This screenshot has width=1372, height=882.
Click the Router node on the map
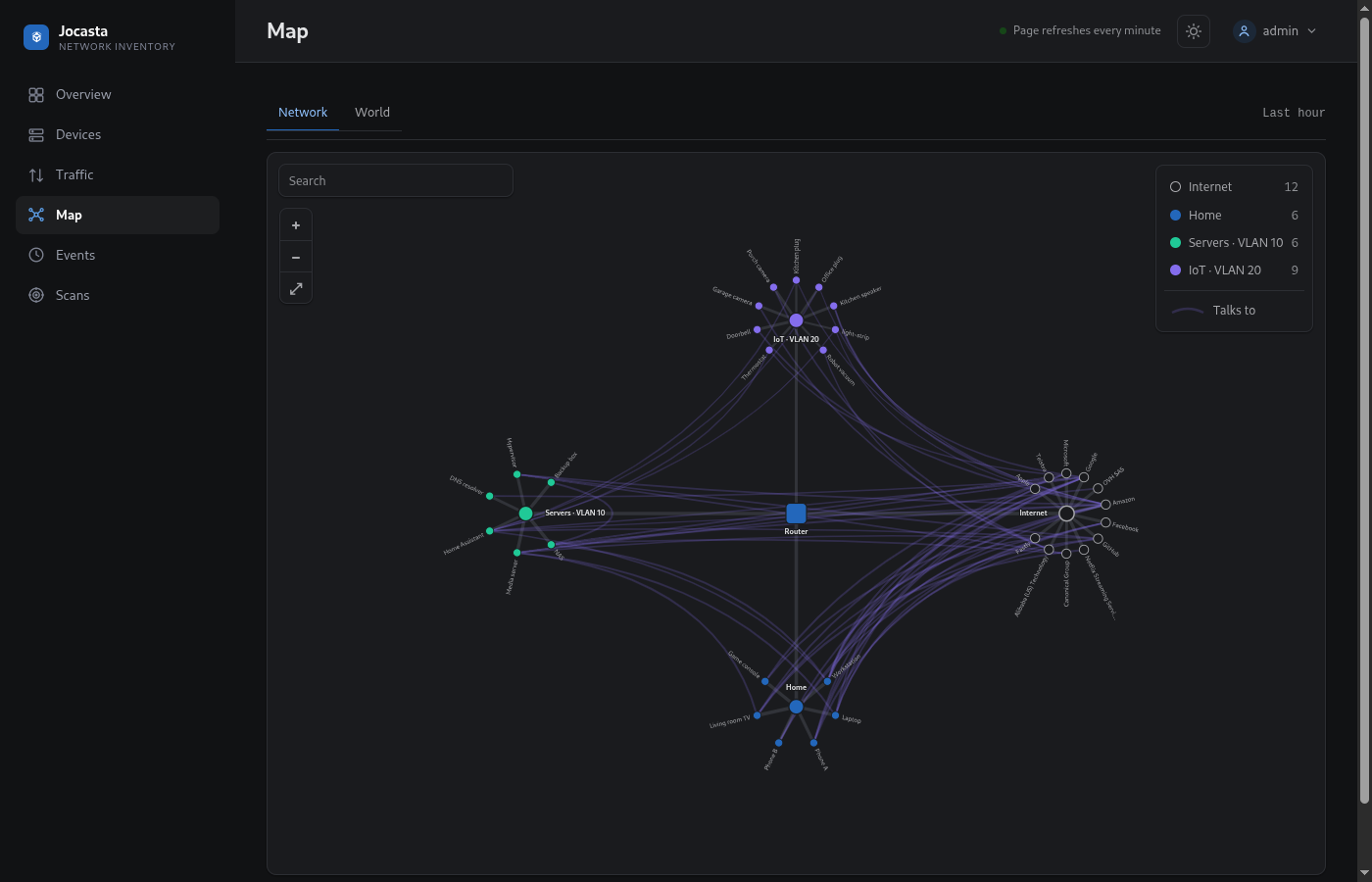coord(796,513)
